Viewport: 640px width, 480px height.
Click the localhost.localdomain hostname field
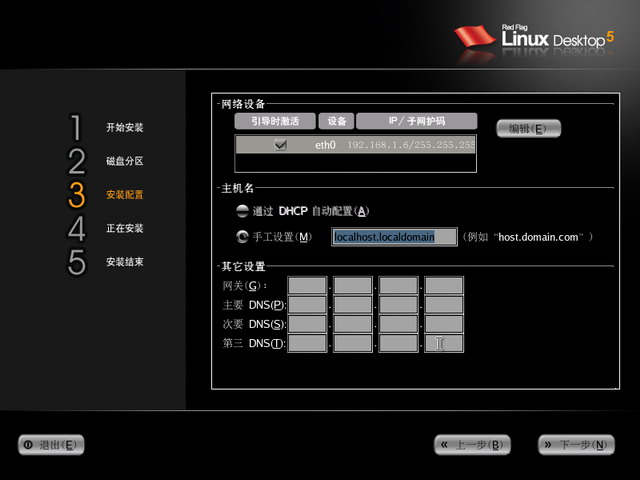(x=394, y=237)
